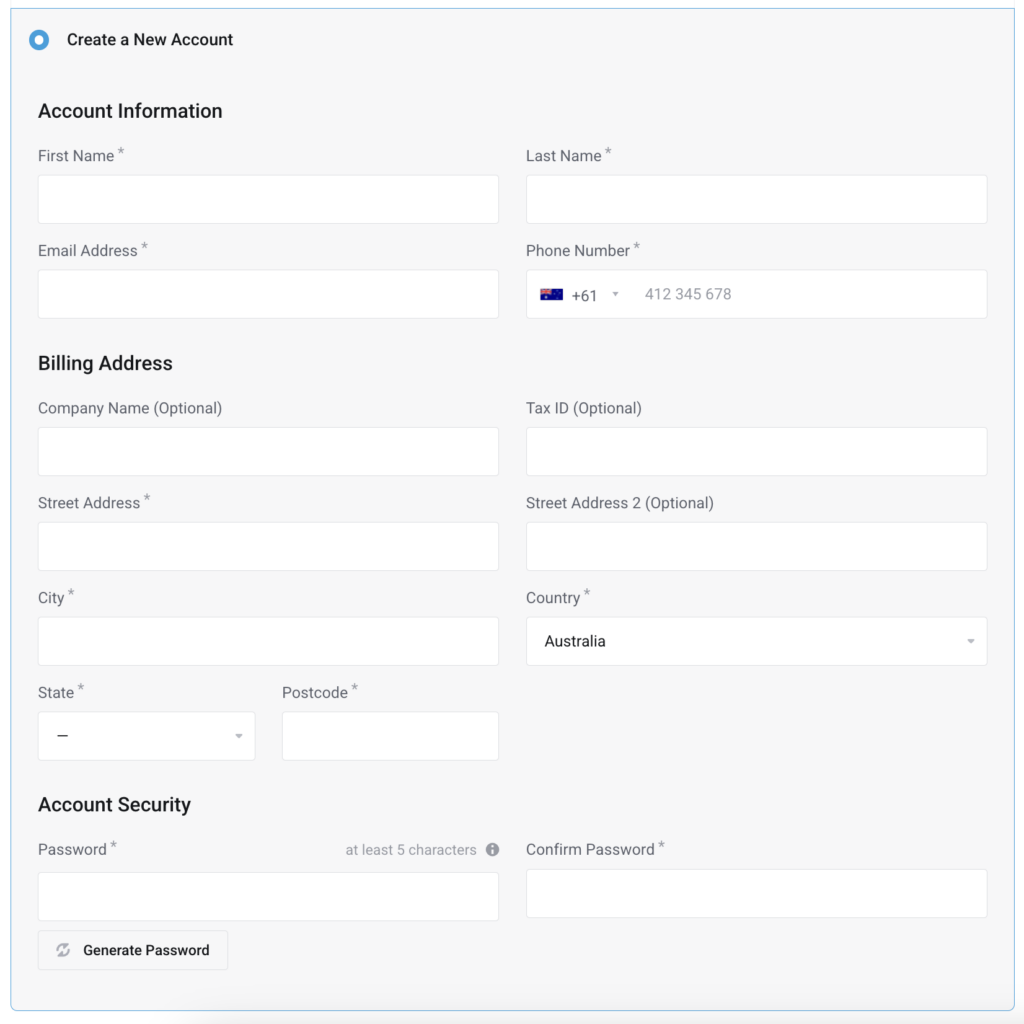Viewport: 1024px width, 1024px height.
Task: Focus the First Name input field
Action: tap(268, 199)
